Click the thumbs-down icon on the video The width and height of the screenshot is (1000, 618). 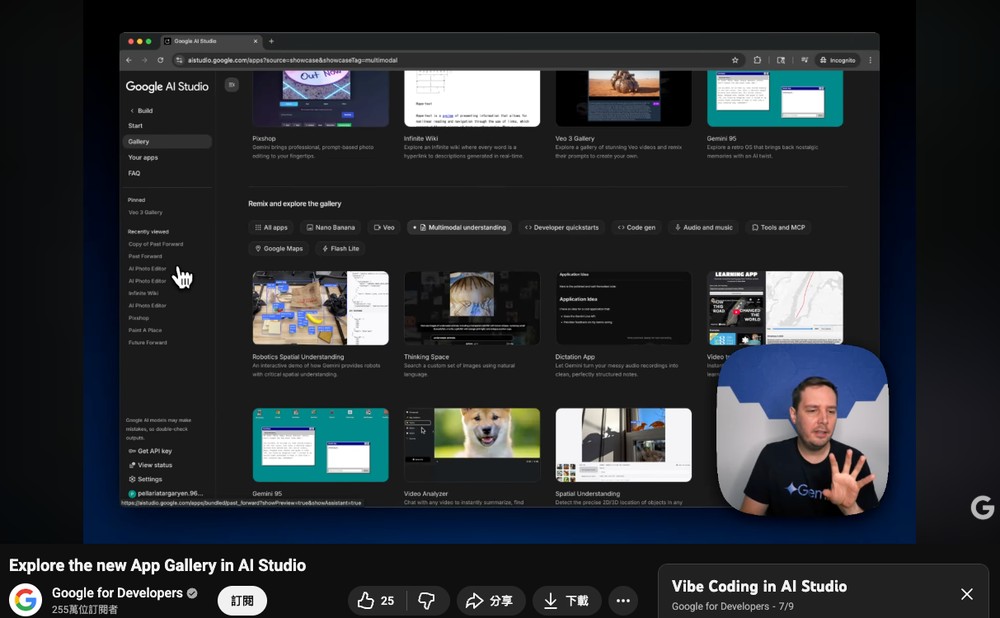click(428, 600)
